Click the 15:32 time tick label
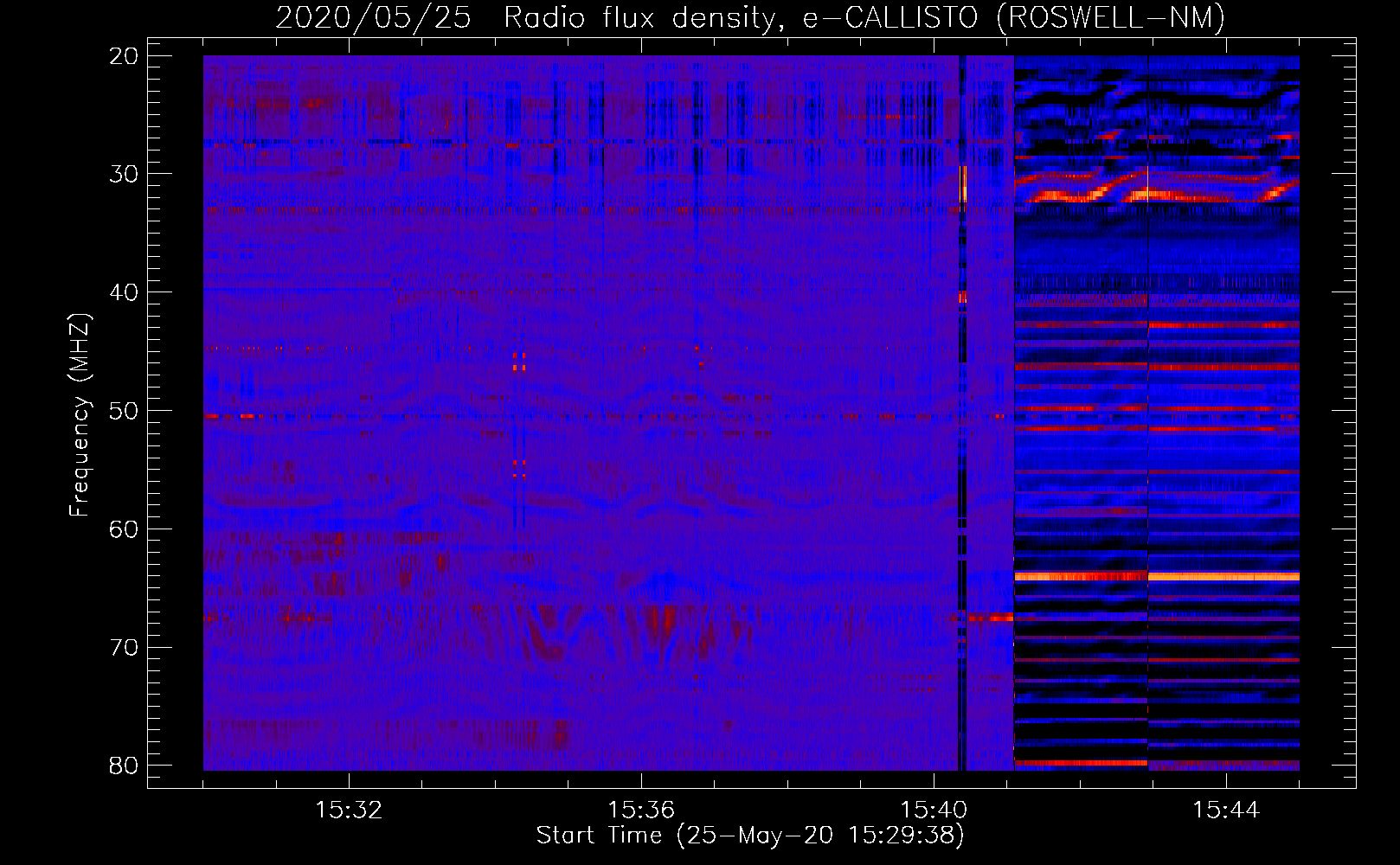 (349, 811)
